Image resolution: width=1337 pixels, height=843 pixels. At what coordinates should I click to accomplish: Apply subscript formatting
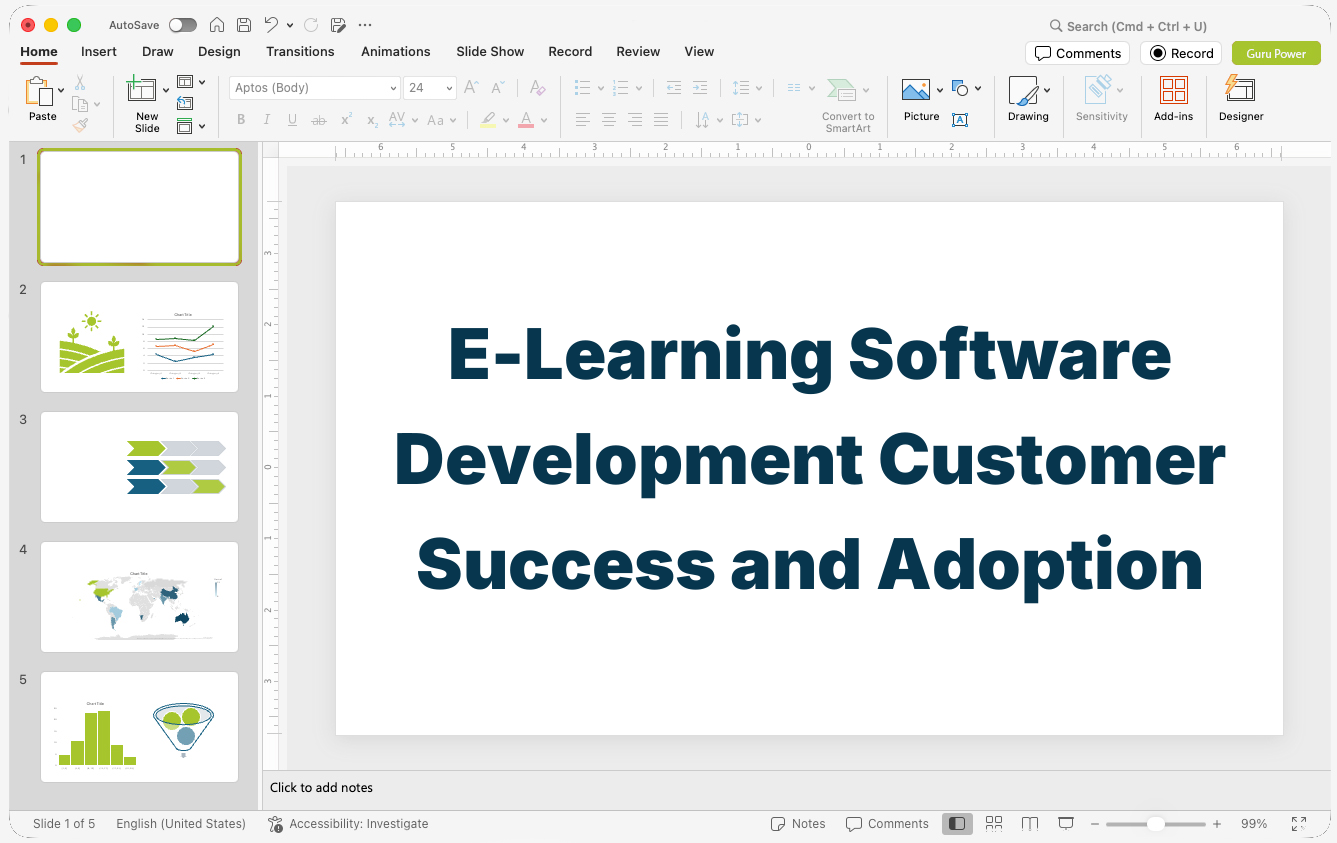pyautogui.click(x=372, y=120)
